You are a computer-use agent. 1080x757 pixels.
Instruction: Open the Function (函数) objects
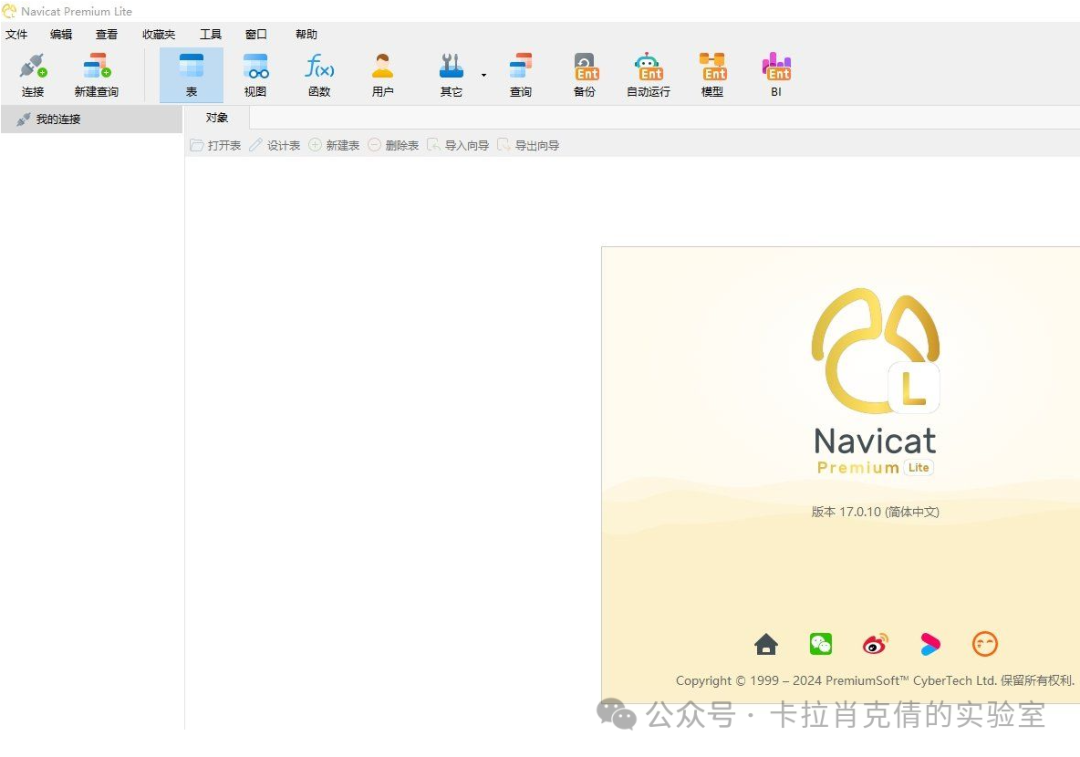(x=319, y=75)
